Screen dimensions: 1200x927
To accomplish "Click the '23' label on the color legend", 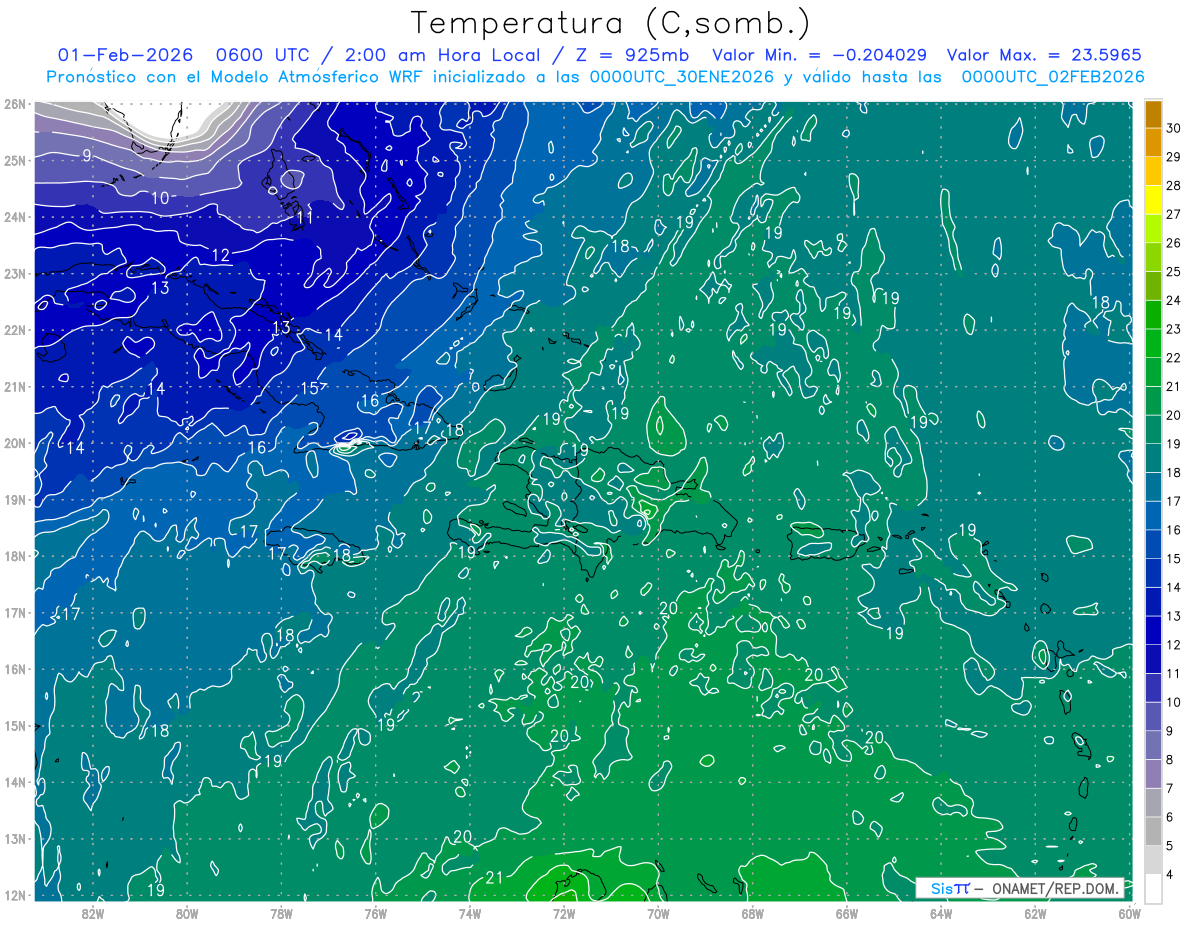I will tap(1173, 329).
